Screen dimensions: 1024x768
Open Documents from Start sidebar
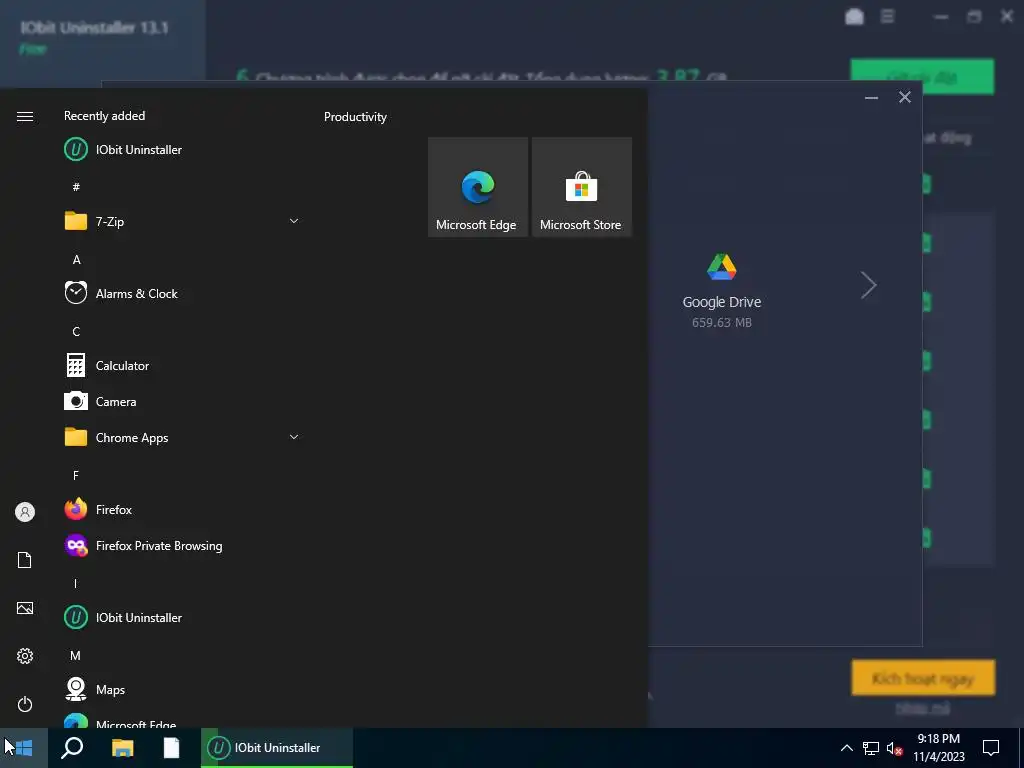click(x=25, y=560)
